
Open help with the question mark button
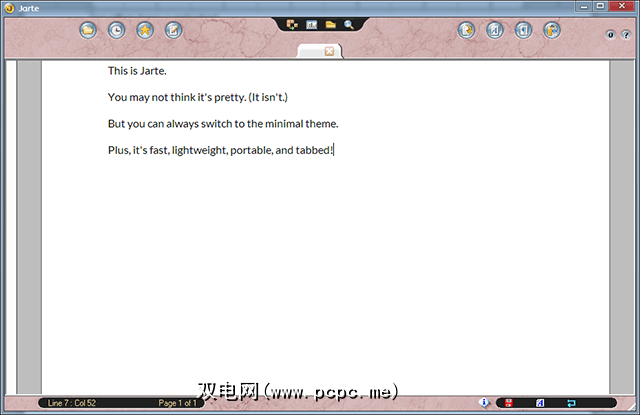click(626, 35)
